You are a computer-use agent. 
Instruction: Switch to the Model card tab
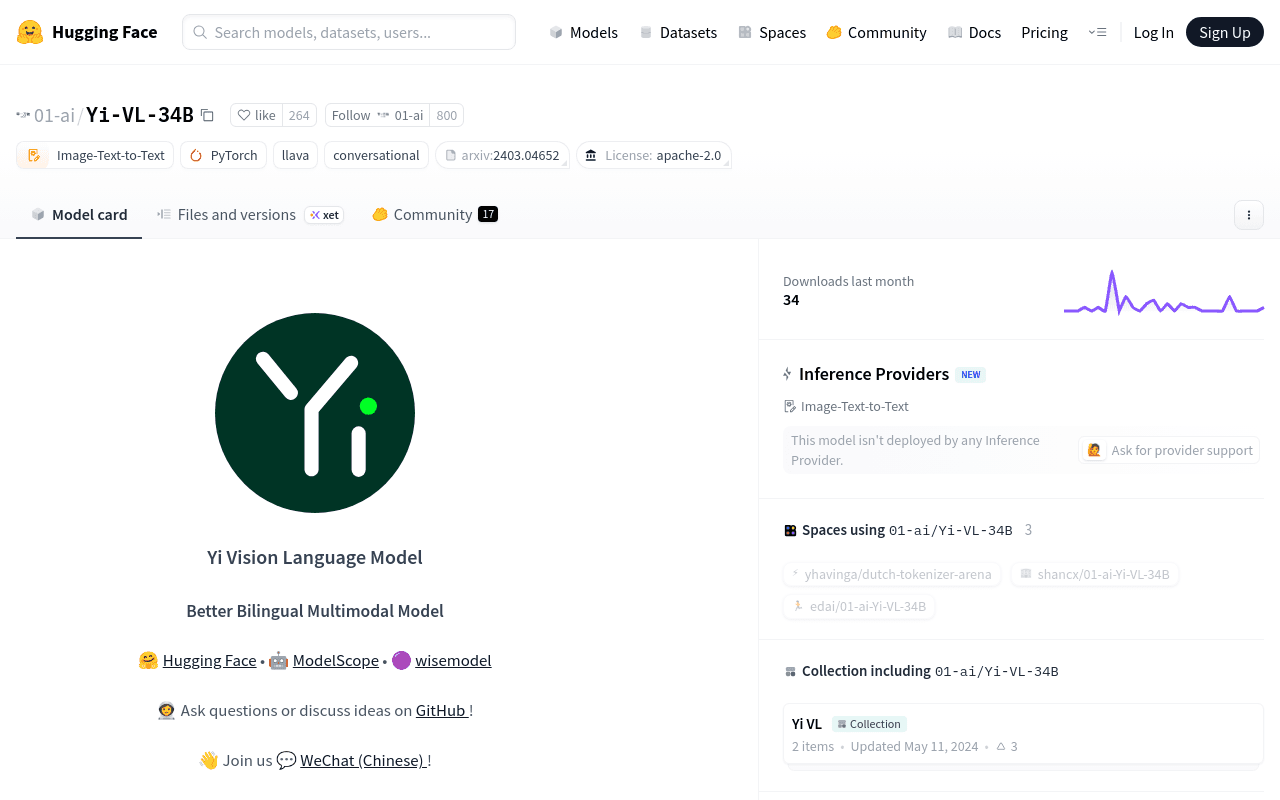[79, 214]
